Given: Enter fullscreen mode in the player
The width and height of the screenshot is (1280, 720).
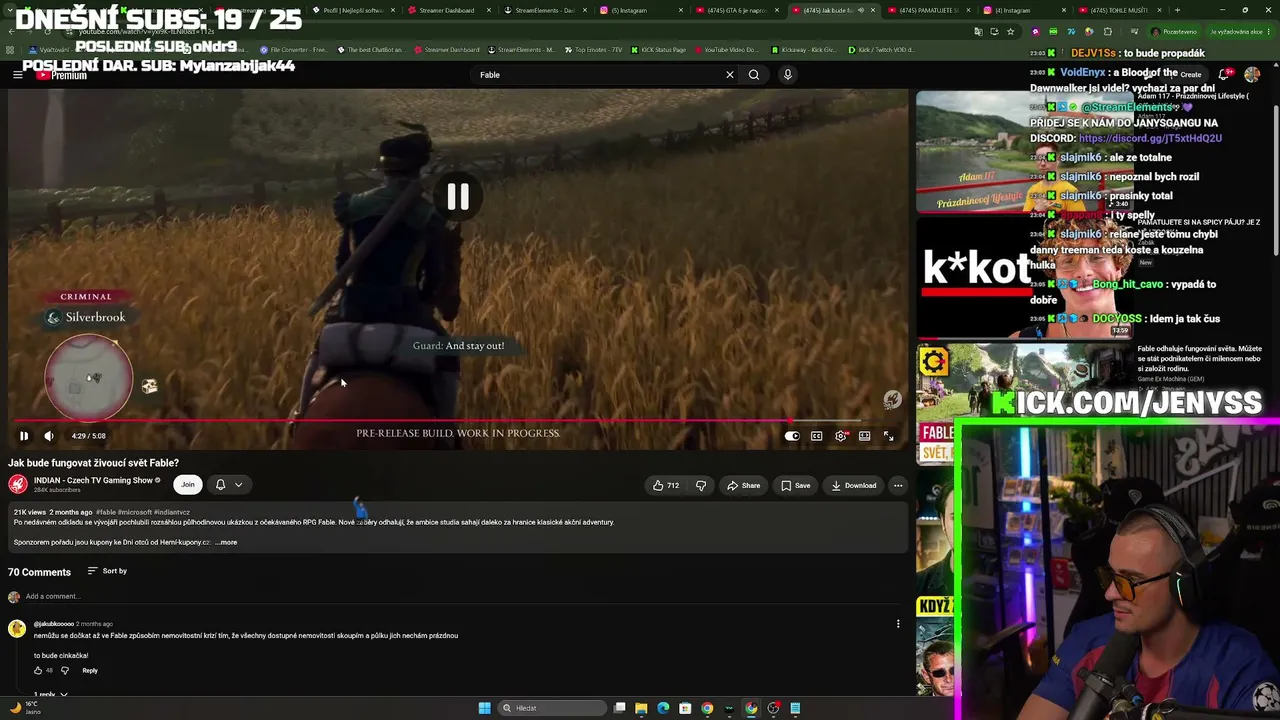Looking at the screenshot, I should point(888,436).
